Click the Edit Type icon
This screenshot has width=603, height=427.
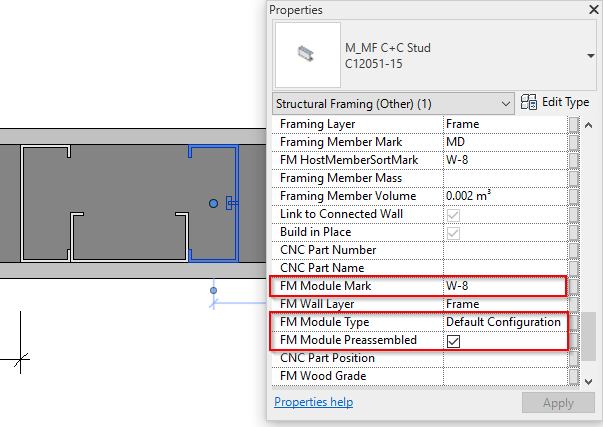click(530, 102)
